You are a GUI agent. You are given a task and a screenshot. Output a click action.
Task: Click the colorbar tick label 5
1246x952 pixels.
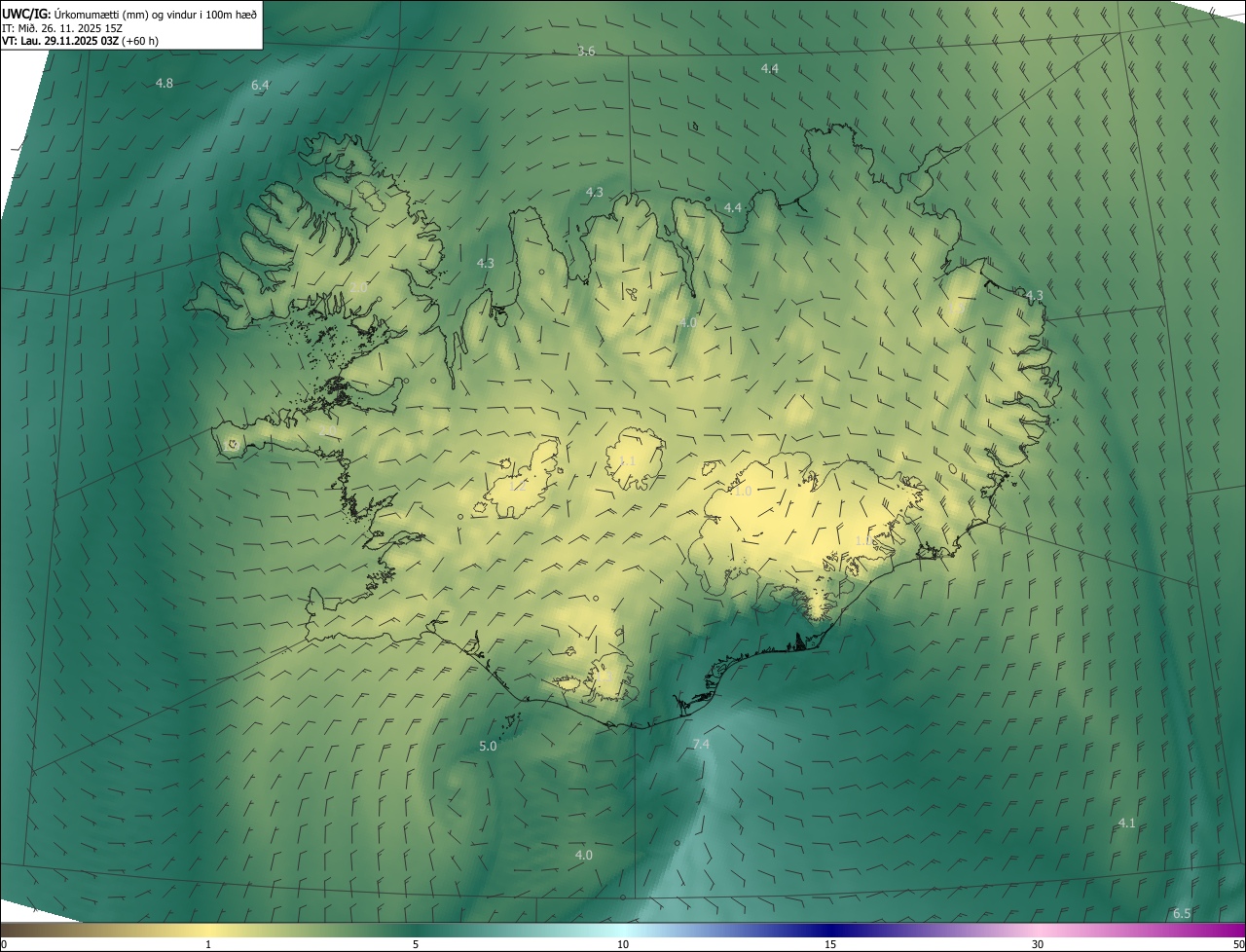[x=416, y=944]
